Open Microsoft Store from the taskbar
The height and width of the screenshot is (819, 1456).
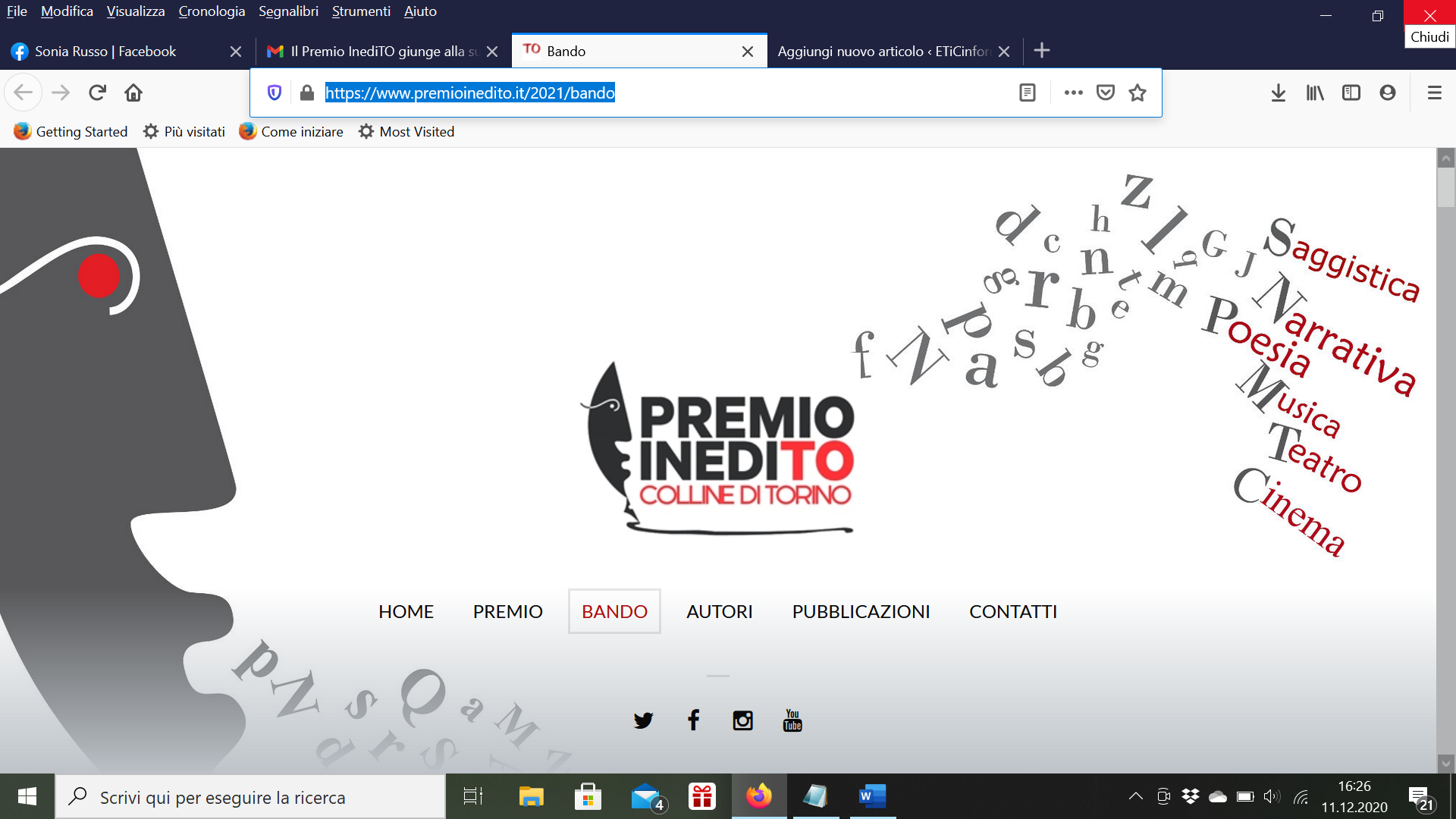(x=588, y=796)
